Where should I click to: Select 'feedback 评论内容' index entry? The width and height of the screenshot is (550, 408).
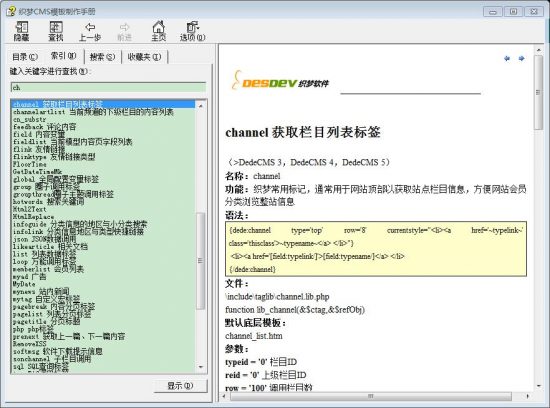44,127
